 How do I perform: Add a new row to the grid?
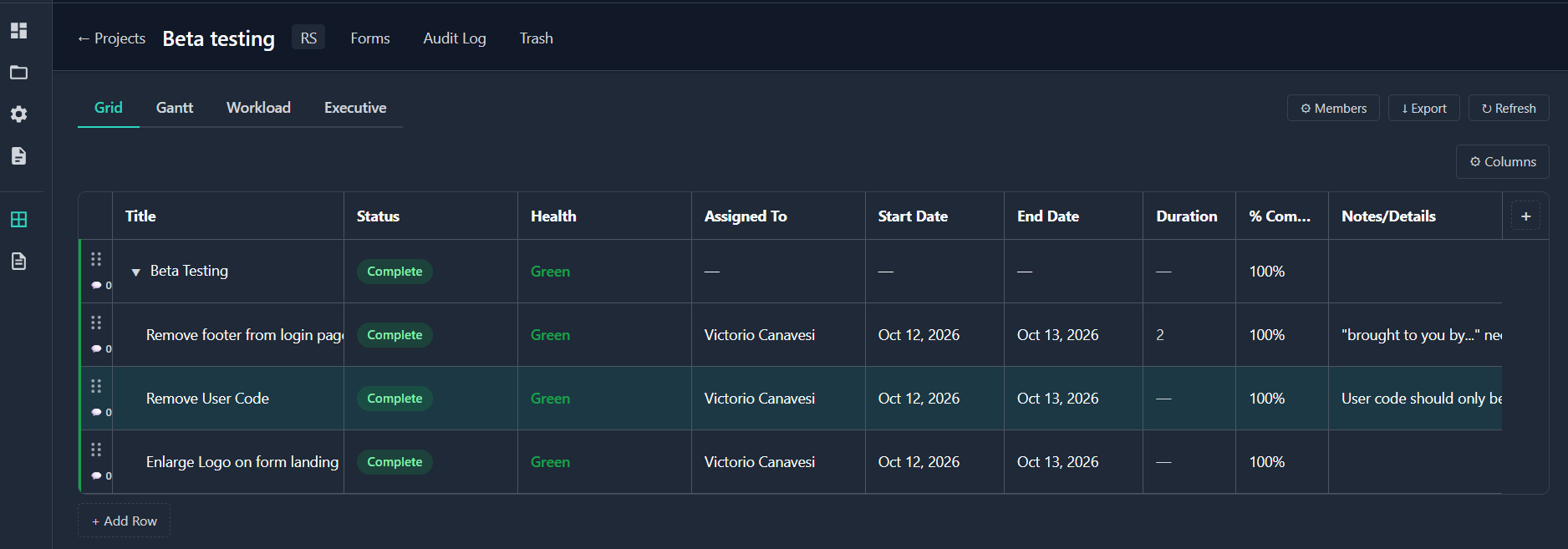tap(124, 521)
